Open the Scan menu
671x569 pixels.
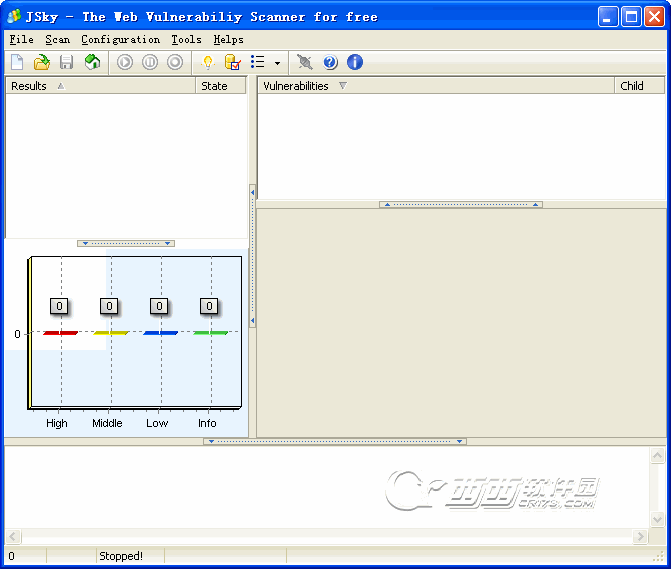coord(57,39)
